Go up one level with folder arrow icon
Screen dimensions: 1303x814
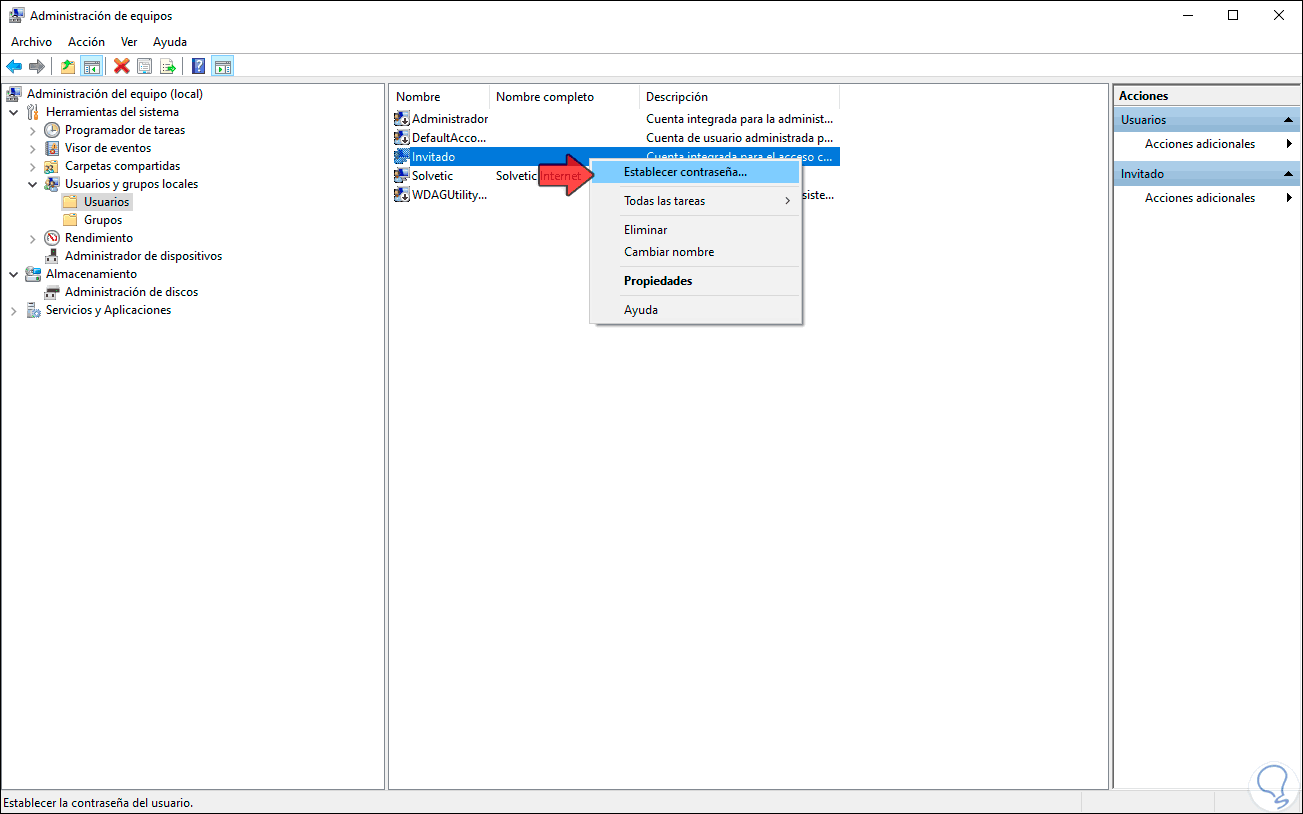tap(68, 67)
